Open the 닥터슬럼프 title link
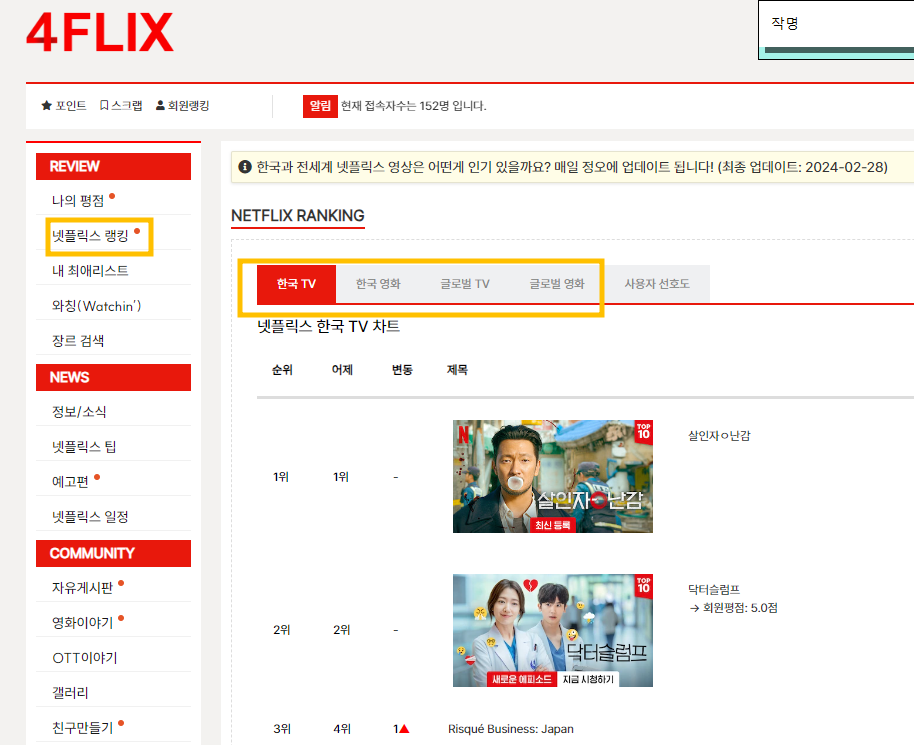Viewport: 914px width, 745px height. coord(714,590)
